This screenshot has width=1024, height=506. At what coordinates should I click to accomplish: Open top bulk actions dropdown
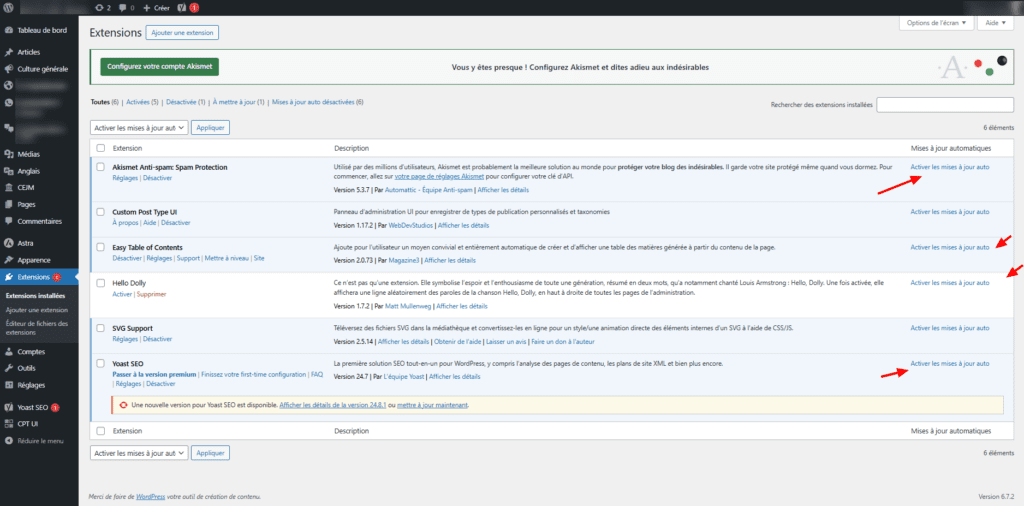click(139, 129)
